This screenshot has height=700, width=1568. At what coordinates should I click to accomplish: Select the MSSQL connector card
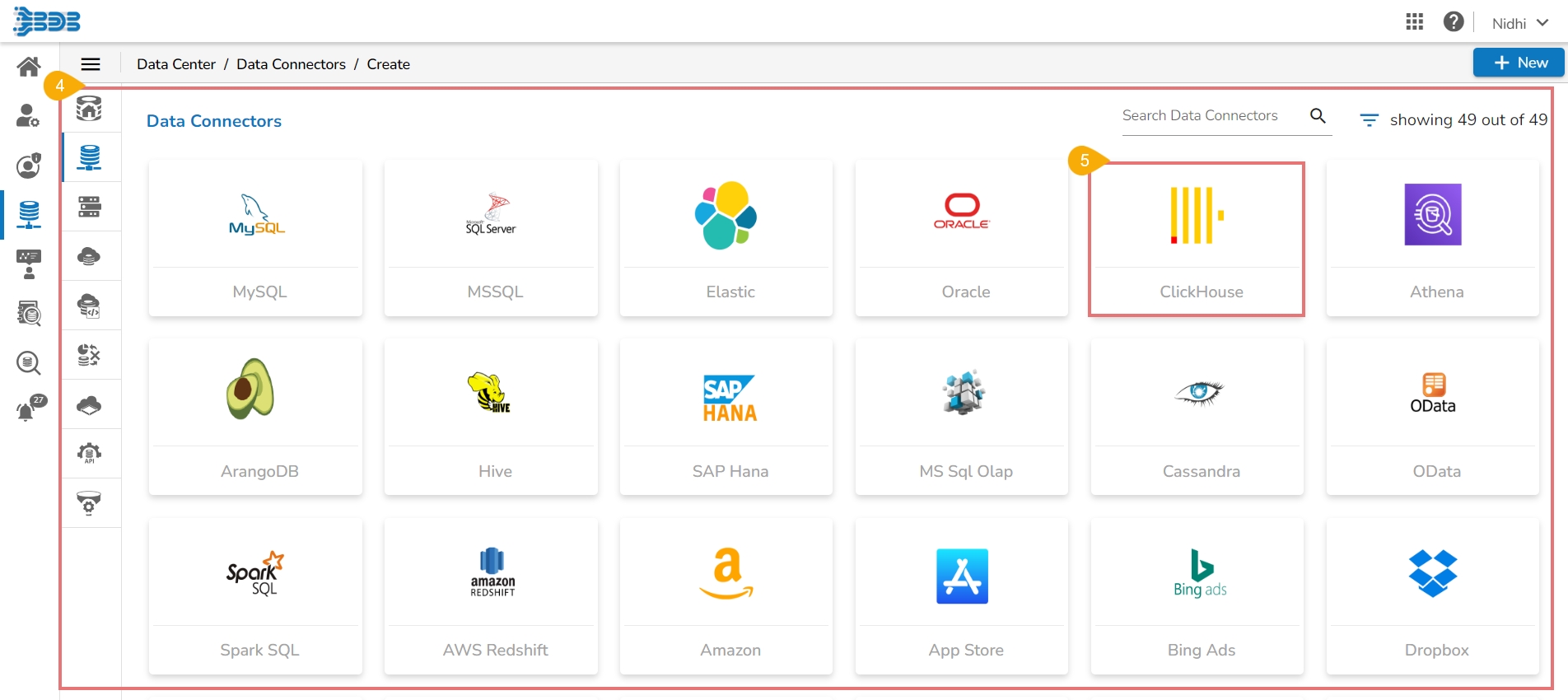491,239
